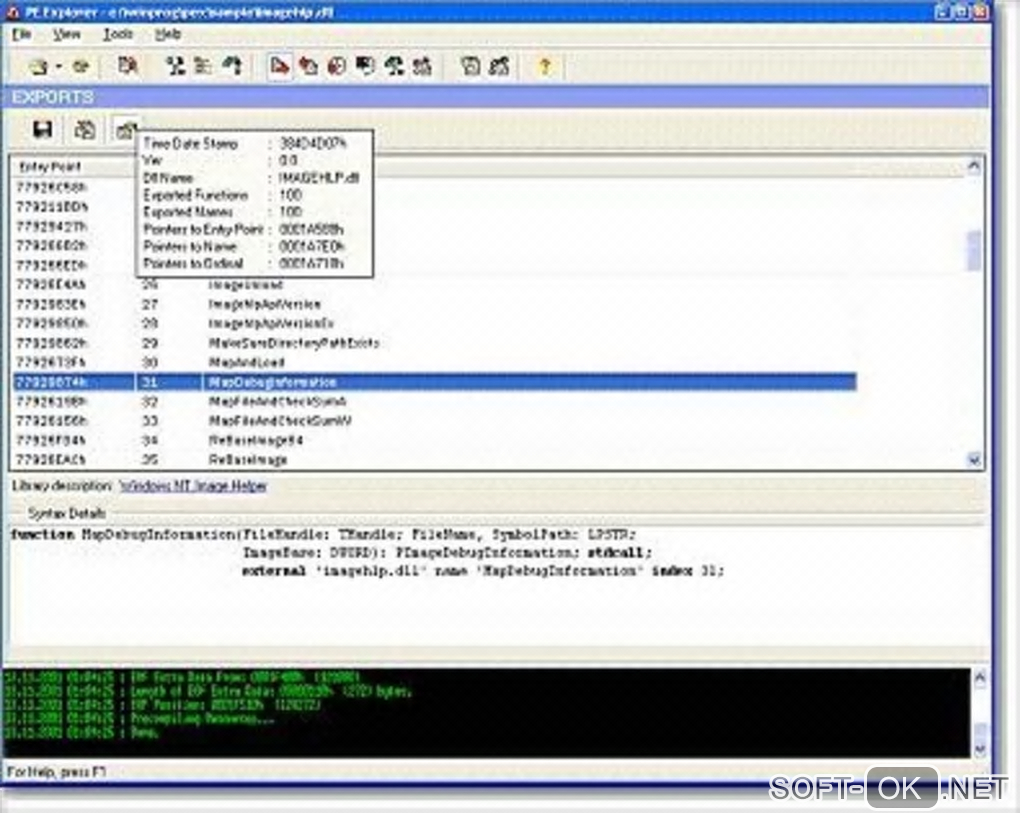1020x813 pixels.
Task: Open the Data Directories view icon
Action: [x=175, y=66]
